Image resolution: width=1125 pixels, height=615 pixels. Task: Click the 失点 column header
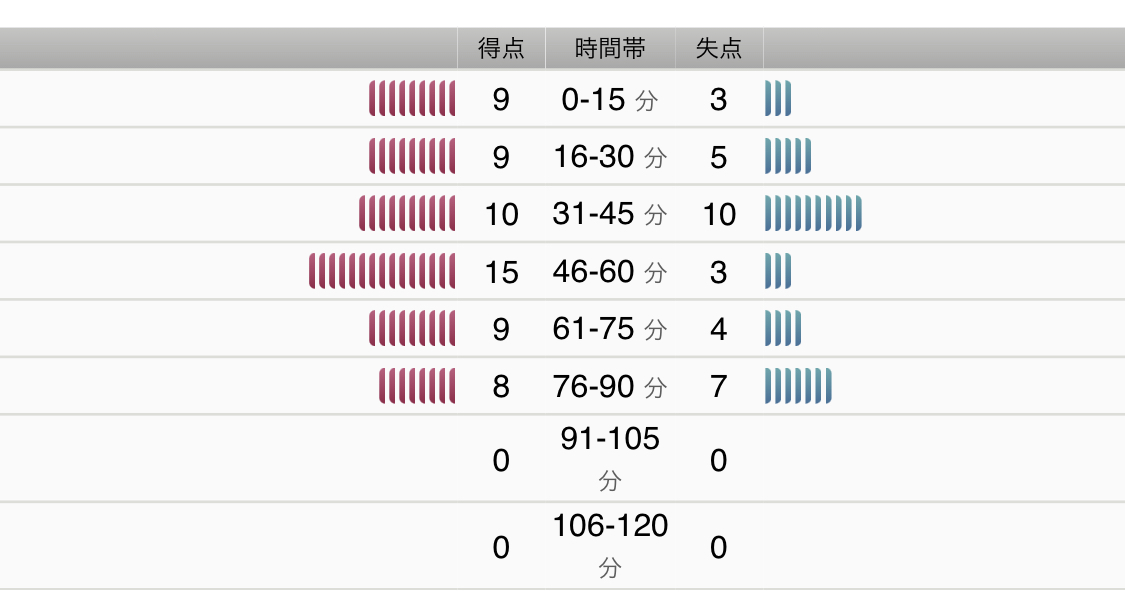point(719,49)
